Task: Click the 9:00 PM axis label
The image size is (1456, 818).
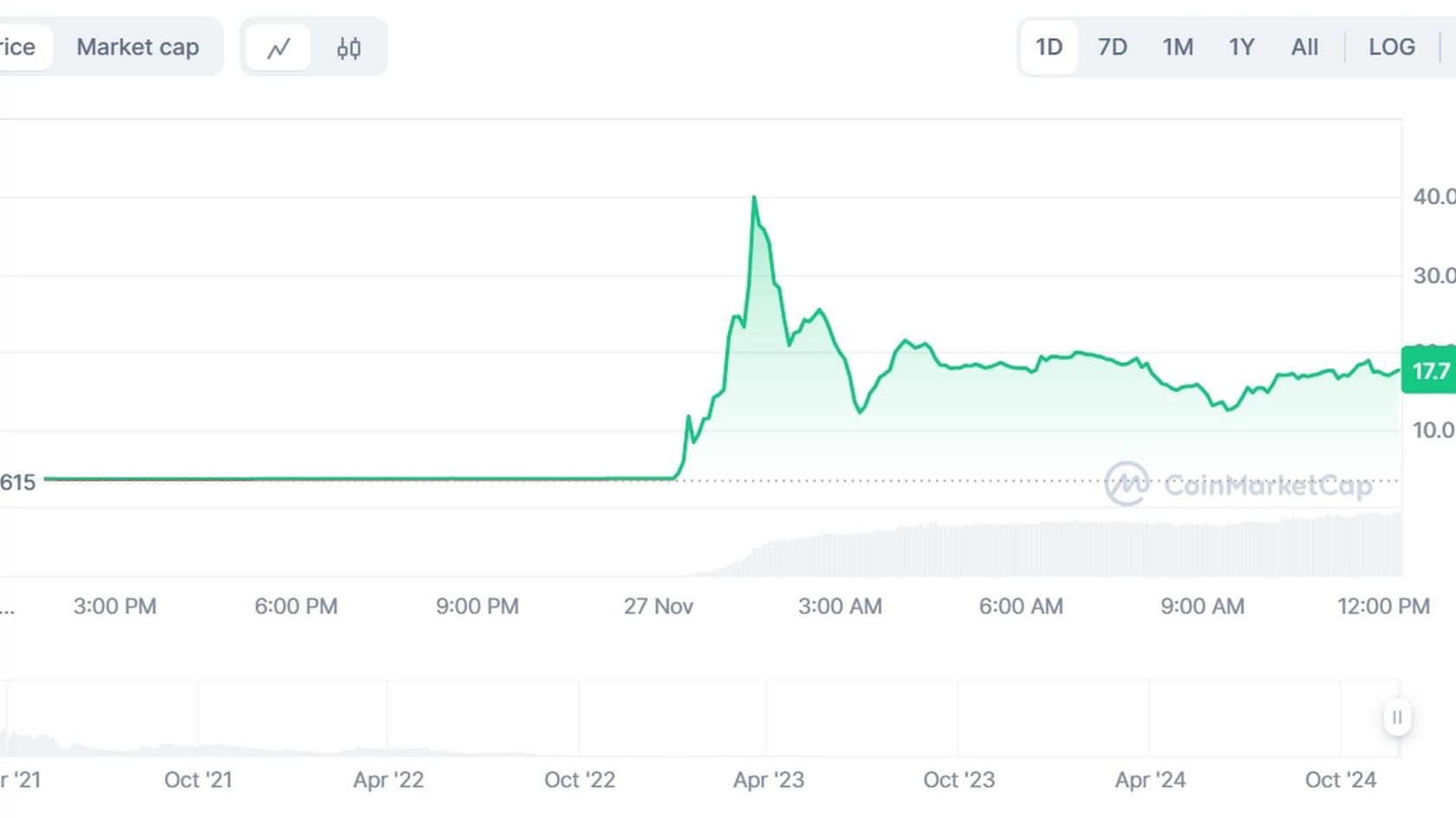Action: coord(477,607)
